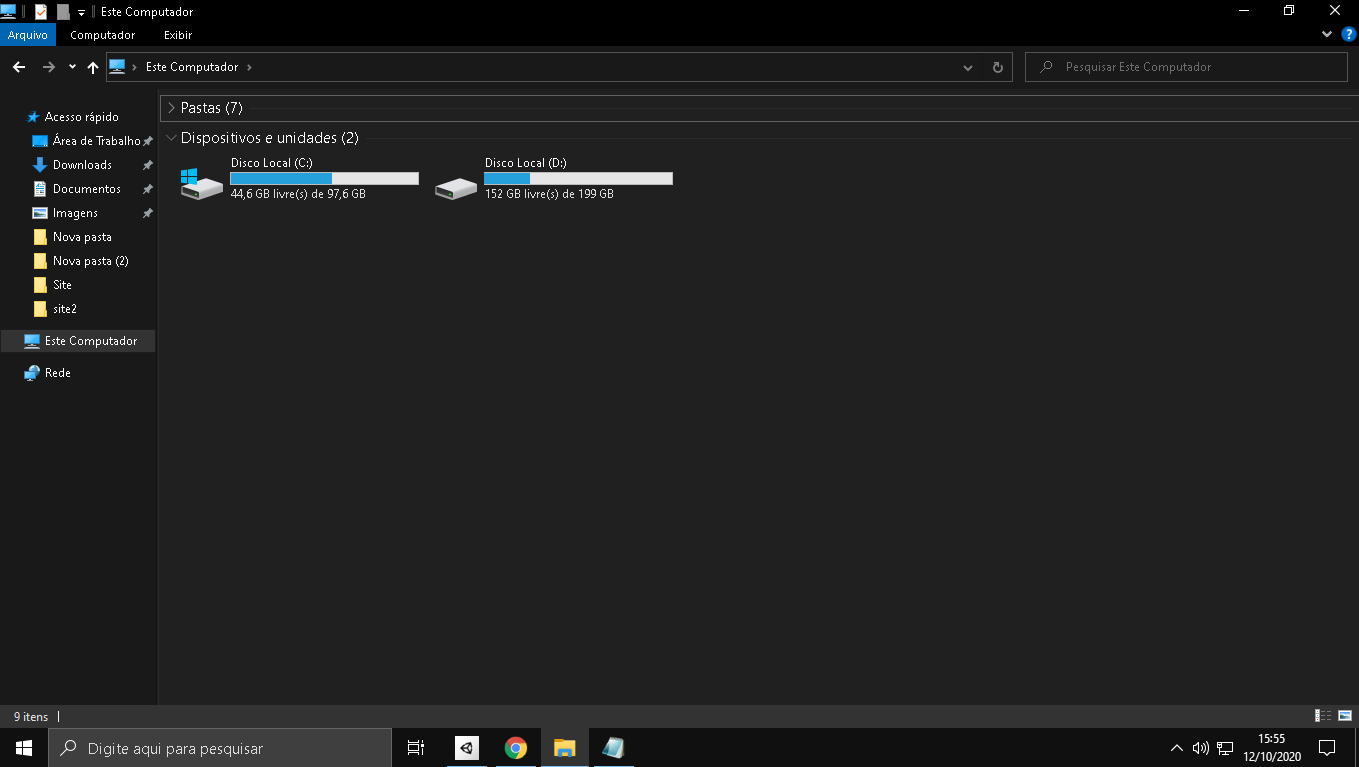Open the address bar history dropdown

point(967,67)
